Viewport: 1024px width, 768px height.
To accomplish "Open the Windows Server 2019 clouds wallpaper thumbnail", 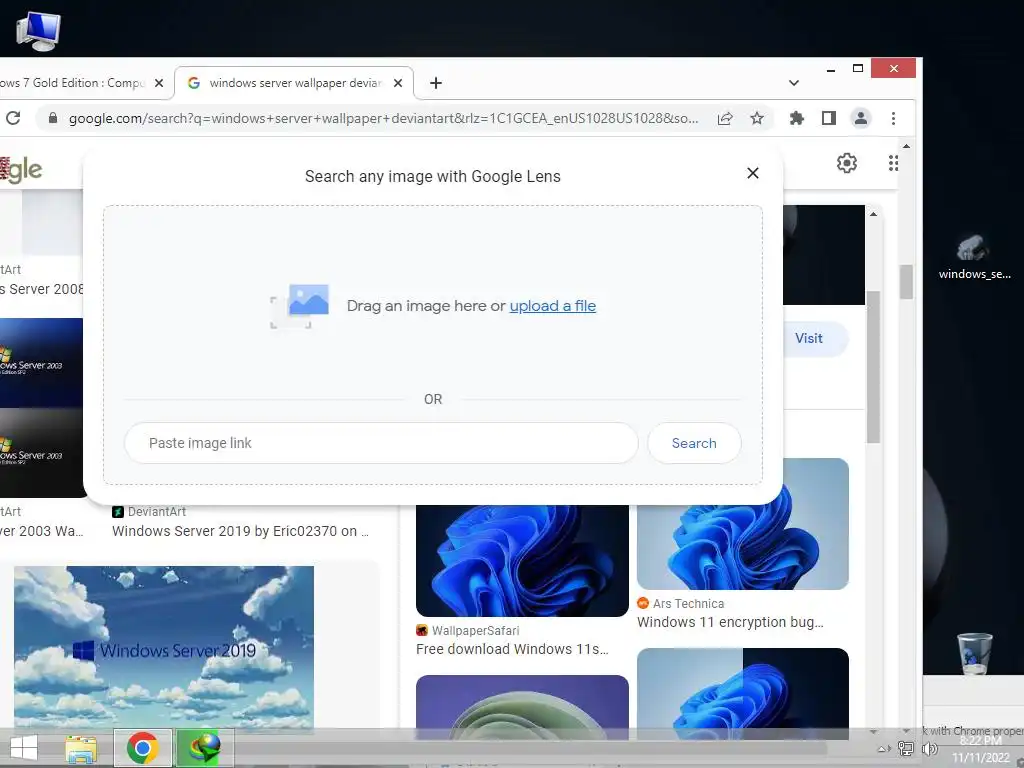I will [164, 648].
